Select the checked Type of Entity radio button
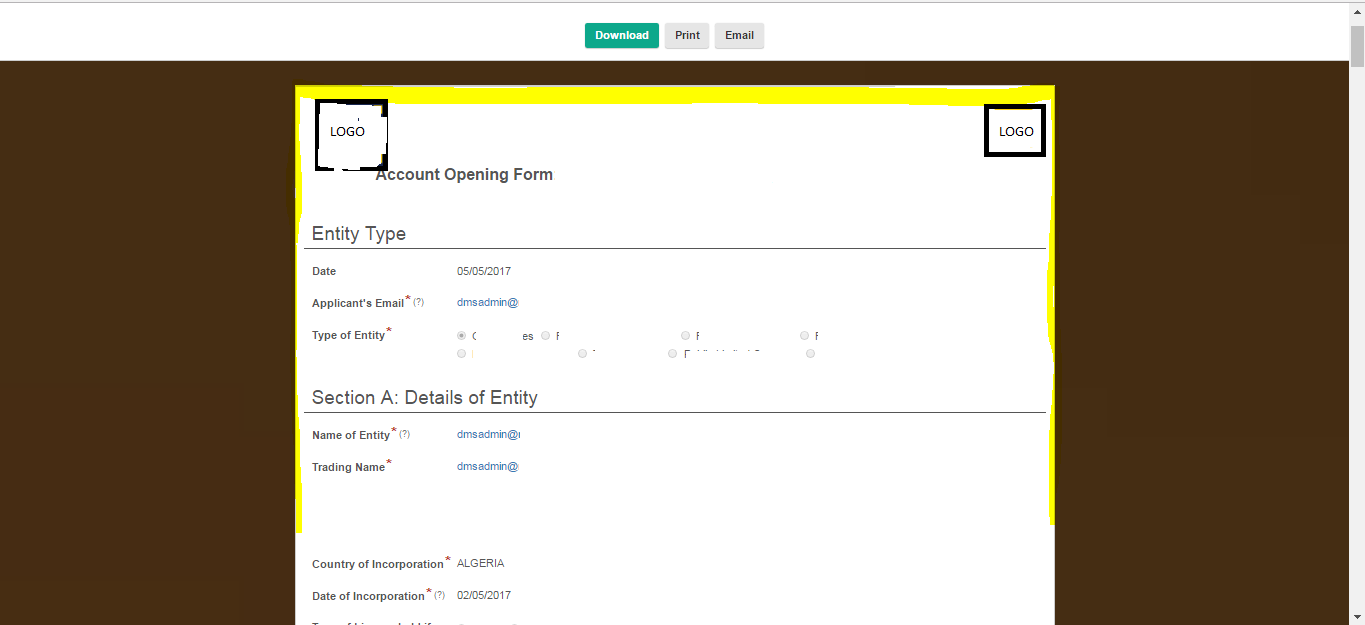Image resolution: width=1365 pixels, height=625 pixels. [x=461, y=336]
